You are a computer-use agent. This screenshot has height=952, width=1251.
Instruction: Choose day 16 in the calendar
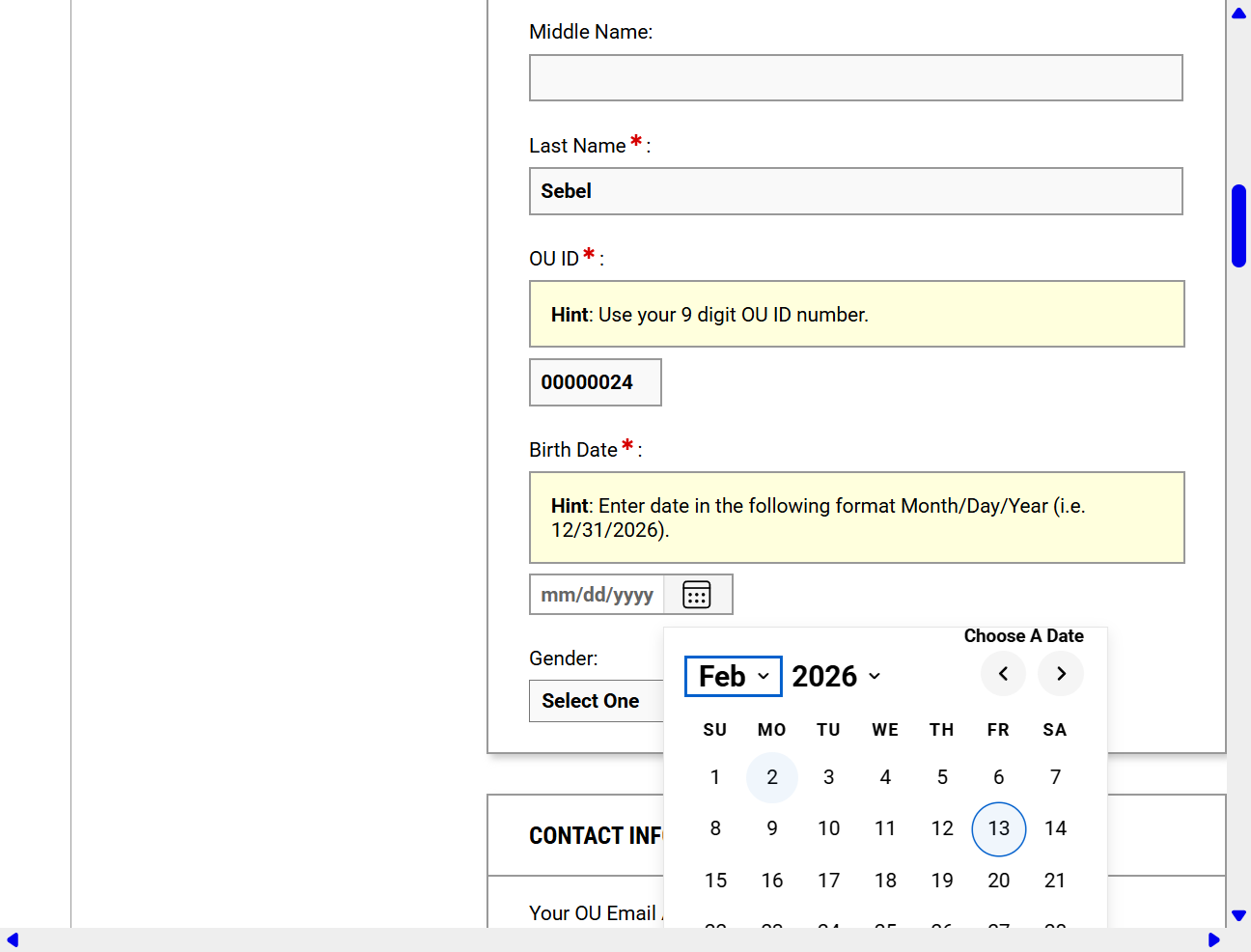pos(772,881)
